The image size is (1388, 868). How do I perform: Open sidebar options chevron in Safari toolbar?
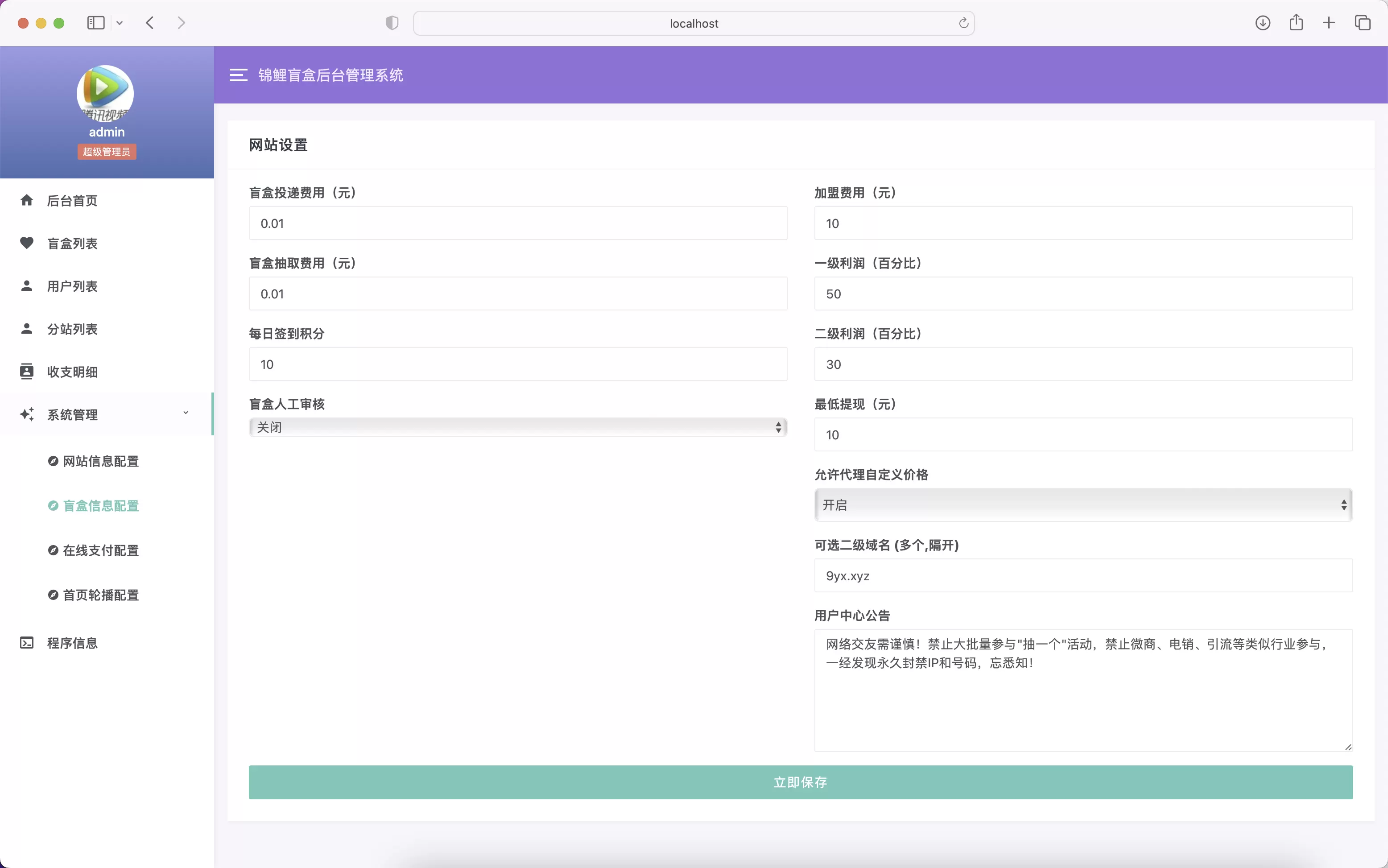pyautogui.click(x=120, y=23)
